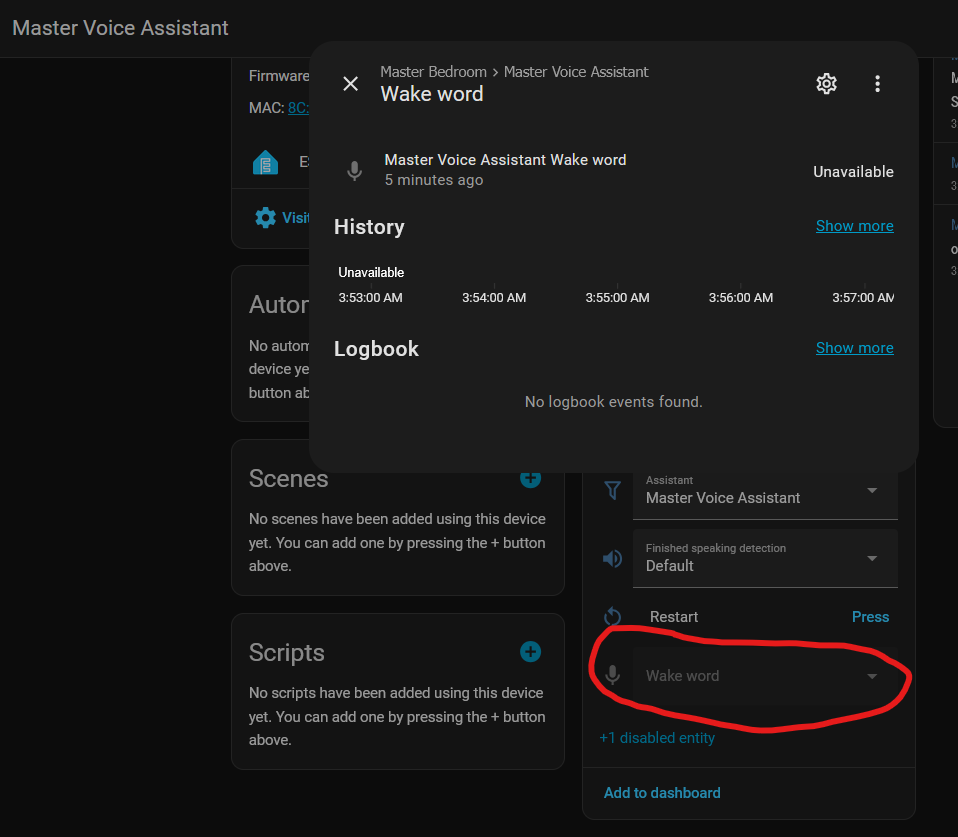The height and width of the screenshot is (837, 958).
Task: Click the MAC address link
Action: point(298,108)
